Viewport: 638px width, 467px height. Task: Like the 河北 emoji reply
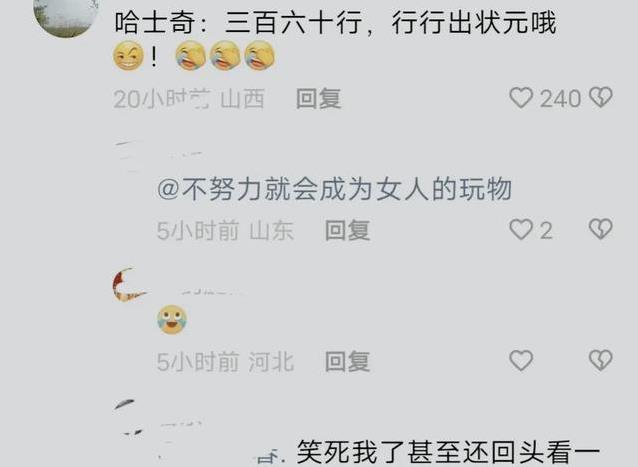click(x=521, y=360)
